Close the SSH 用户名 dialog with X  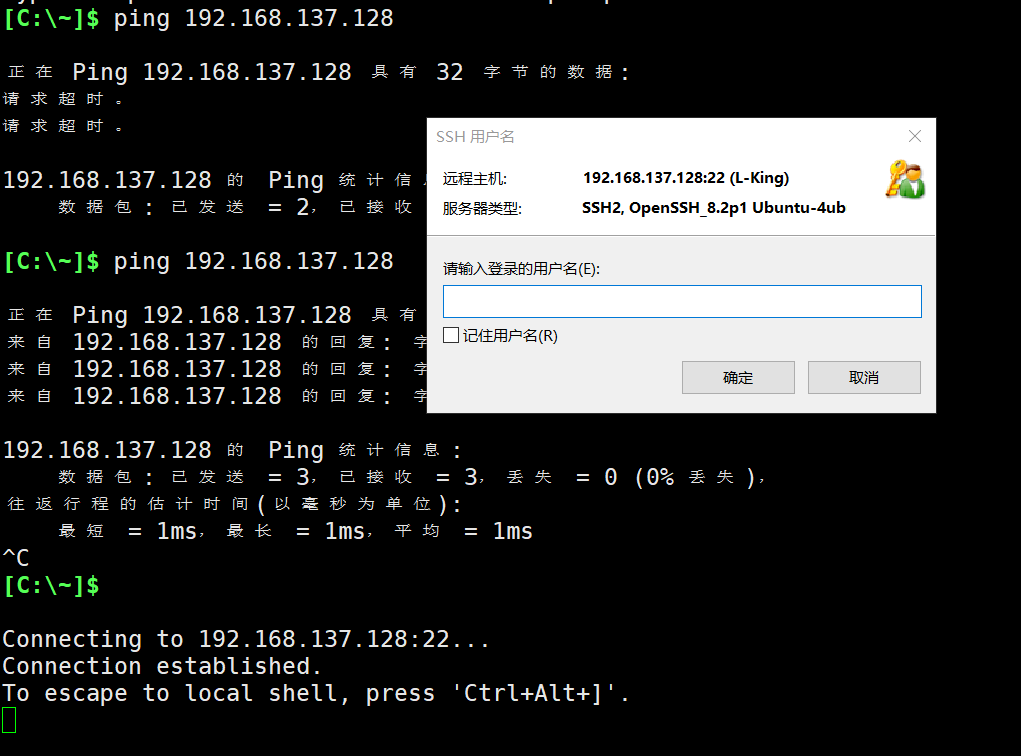pos(913,136)
